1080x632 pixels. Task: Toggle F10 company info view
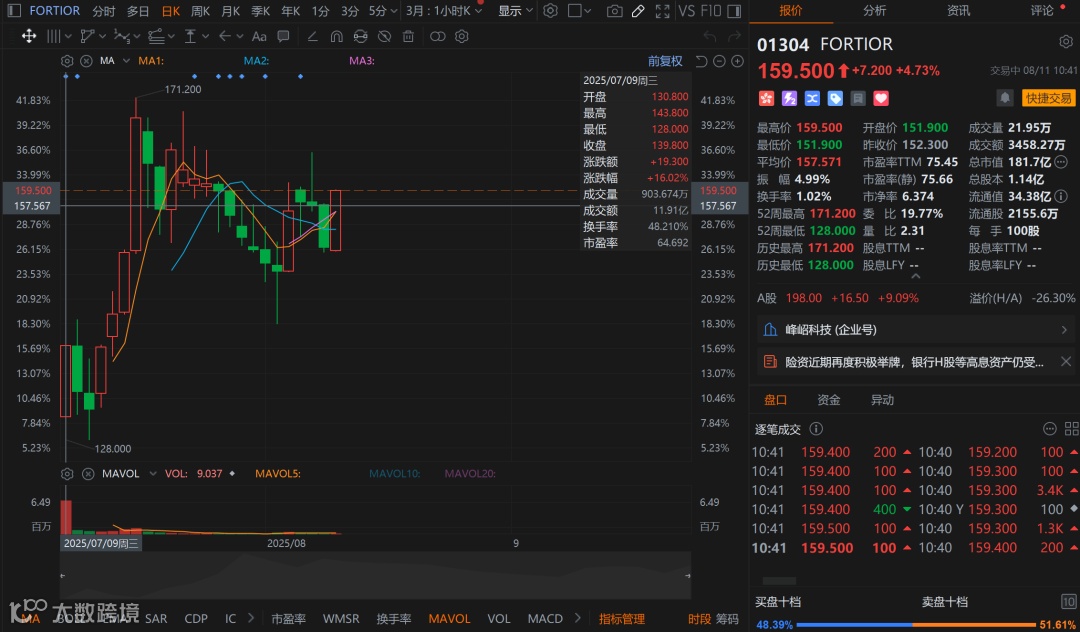tap(710, 11)
